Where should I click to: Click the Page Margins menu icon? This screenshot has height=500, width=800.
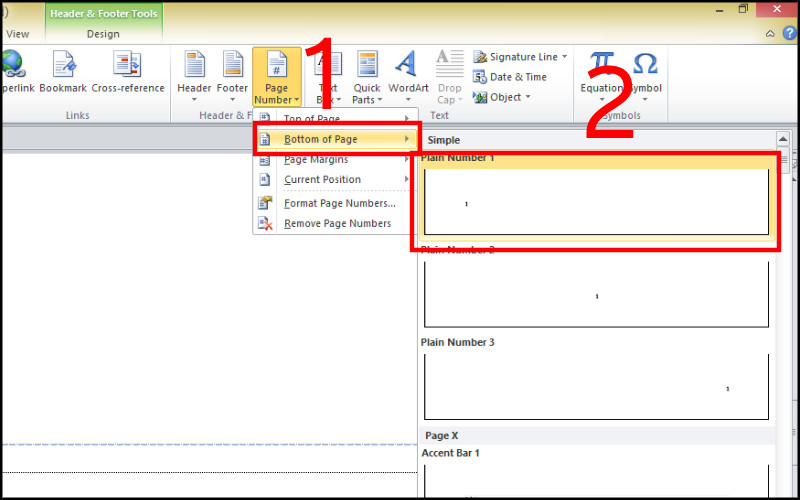(264, 160)
